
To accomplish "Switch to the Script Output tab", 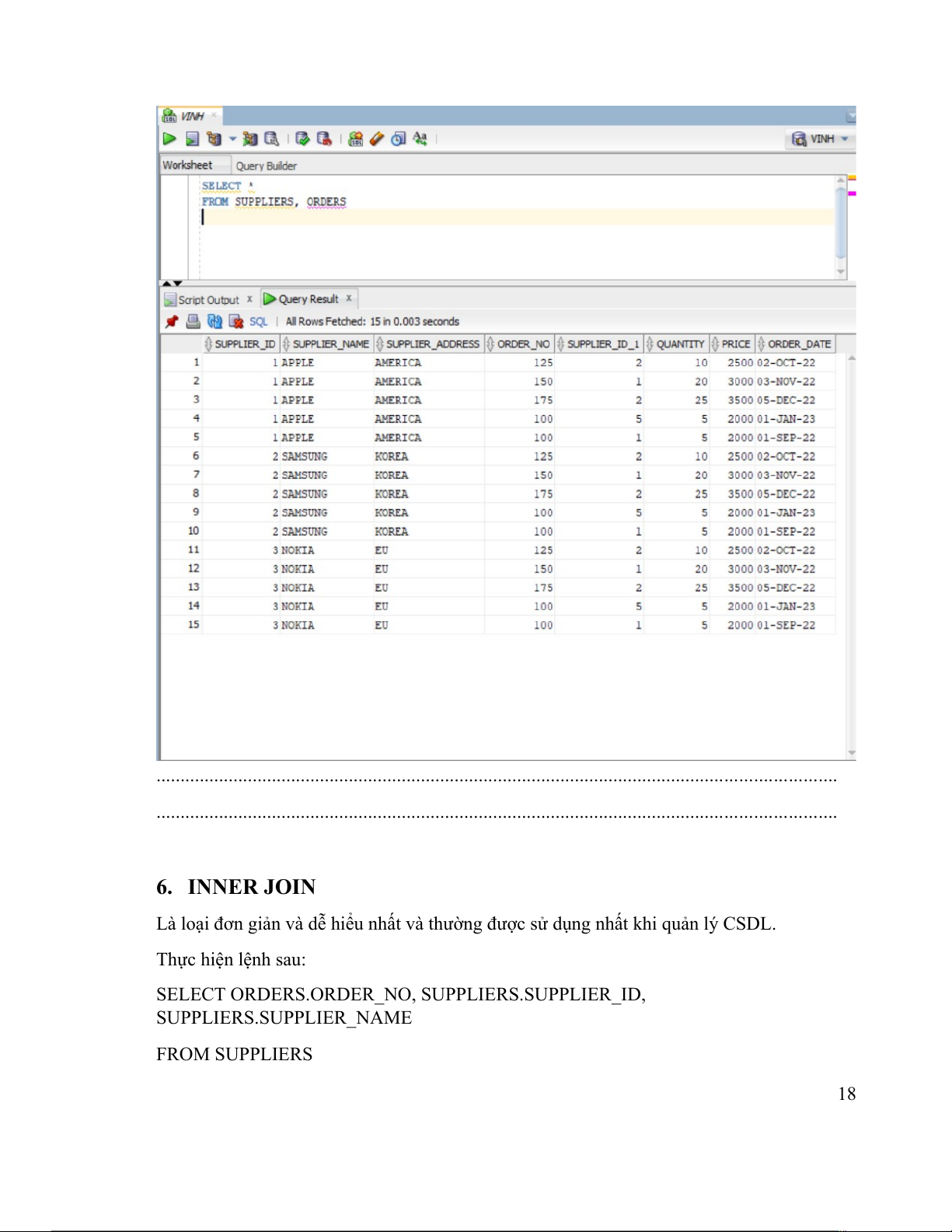I will (207, 300).
